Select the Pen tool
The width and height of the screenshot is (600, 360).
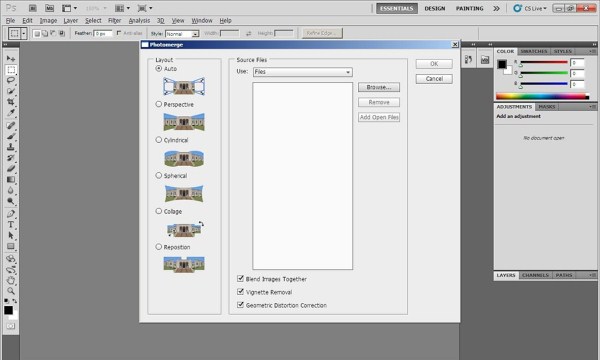click(x=11, y=214)
